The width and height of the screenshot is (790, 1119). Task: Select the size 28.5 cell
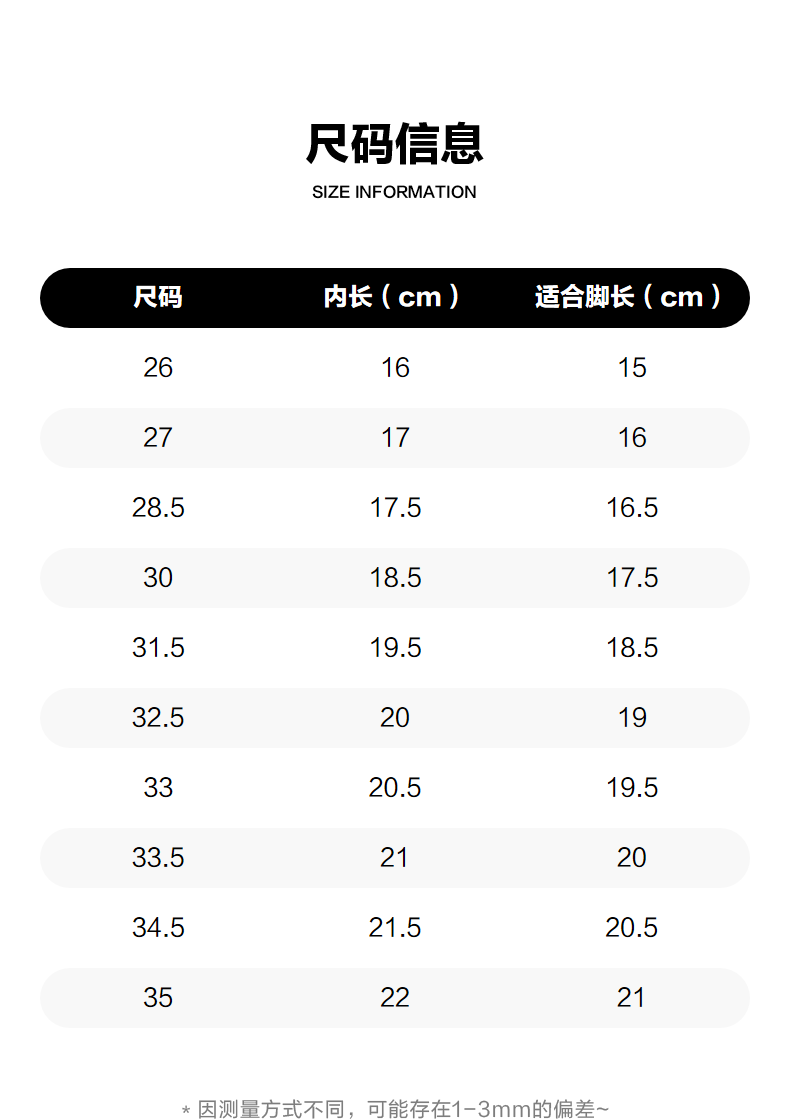pyautogui.click(x=158, y=508)
